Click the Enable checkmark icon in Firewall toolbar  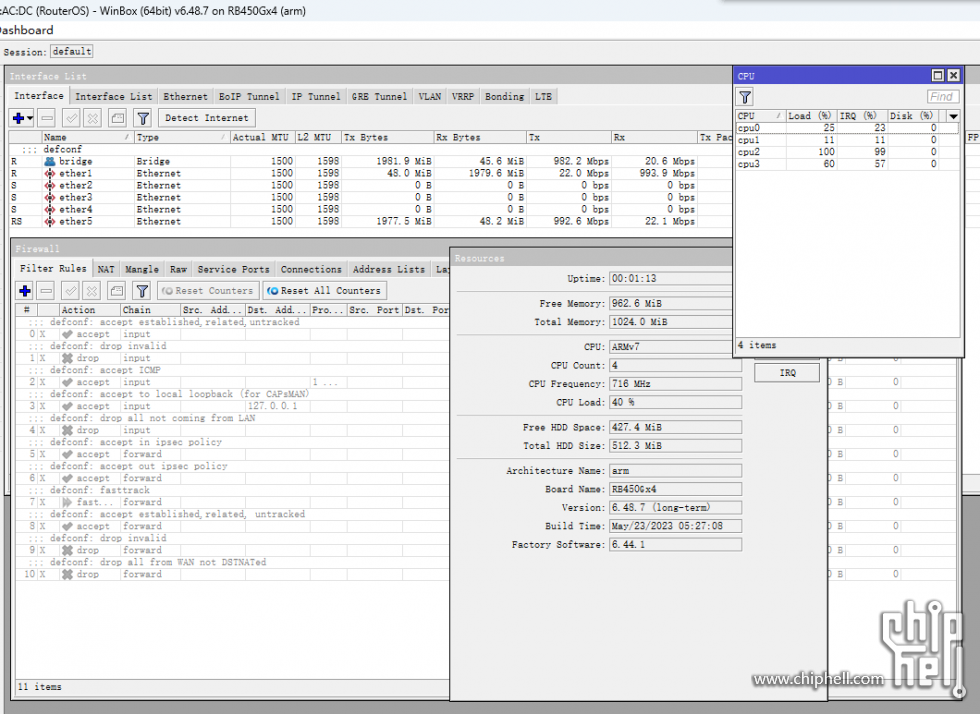click(x=71, y=291)
